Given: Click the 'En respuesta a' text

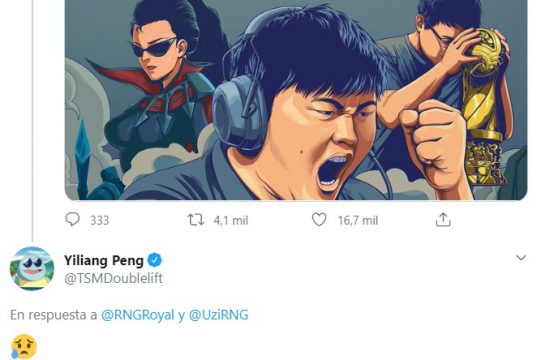Looking at the screenshot, I should (x=54, y=315).
